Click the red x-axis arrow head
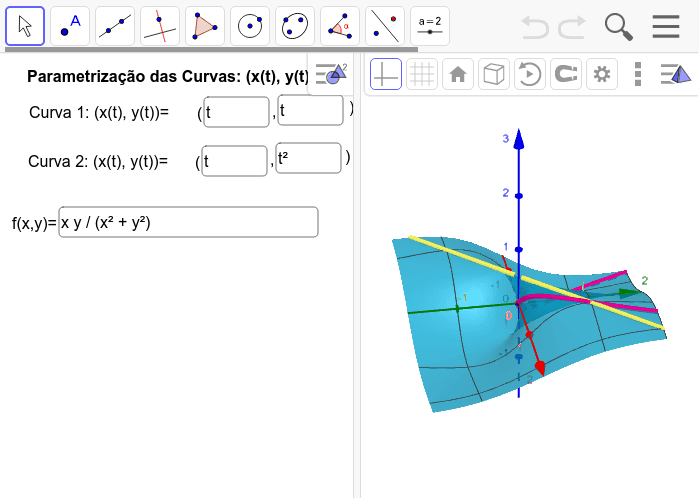Screen dimensions: 700x500 coord(540,368)
